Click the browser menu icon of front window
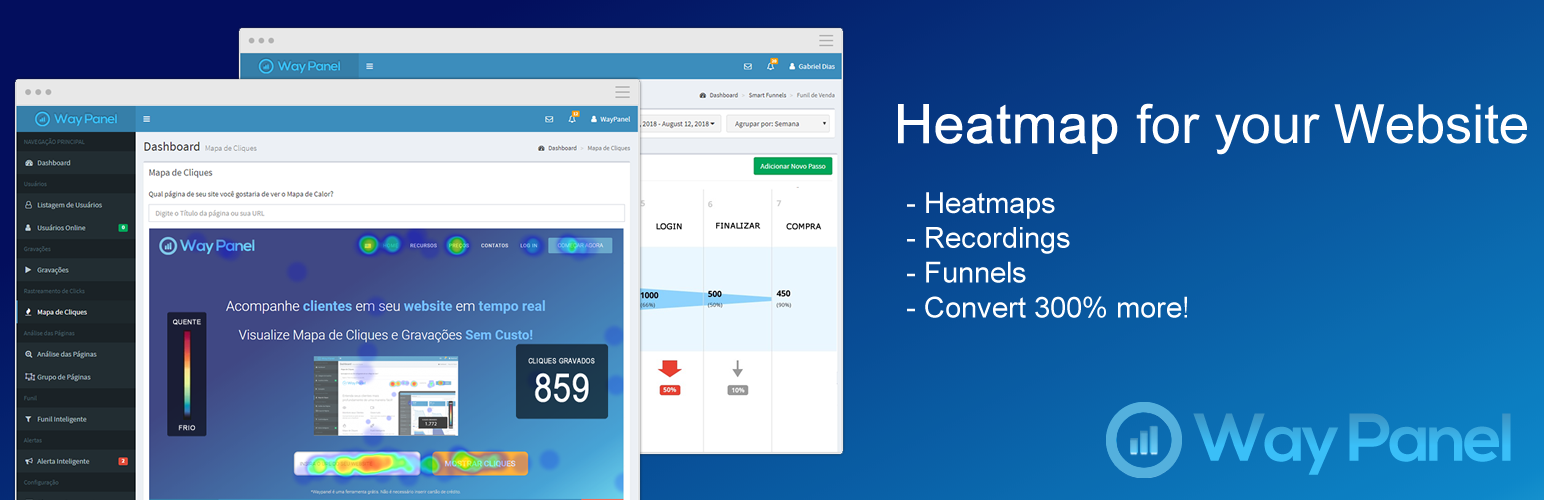 pos(623,91)
